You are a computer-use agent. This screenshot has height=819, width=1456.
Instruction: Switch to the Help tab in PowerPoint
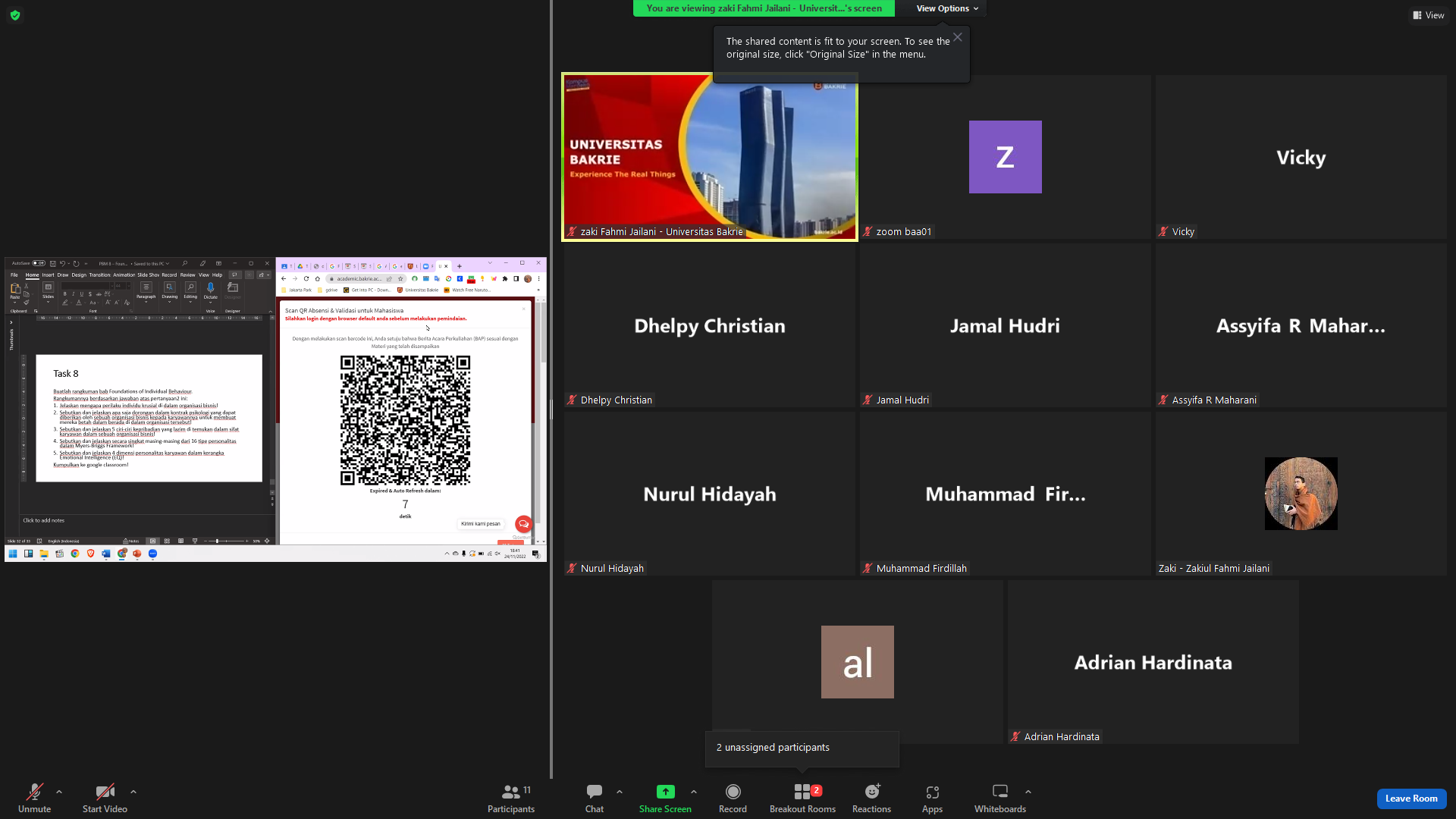click(x=217, y=275)
